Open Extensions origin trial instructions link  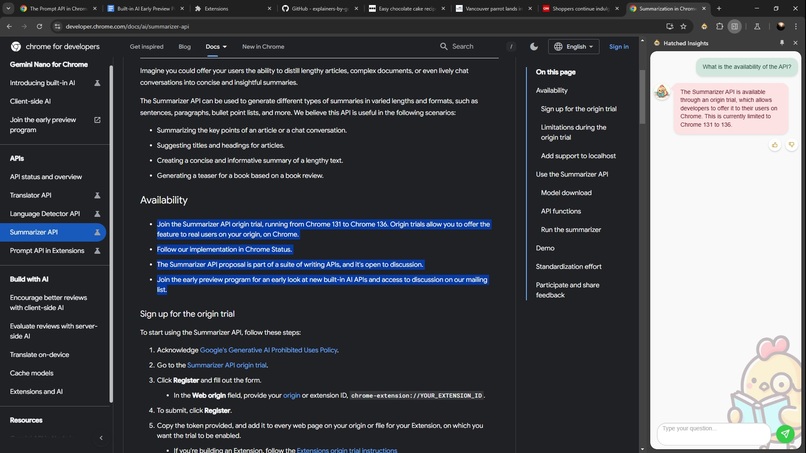tap(347, 450)
